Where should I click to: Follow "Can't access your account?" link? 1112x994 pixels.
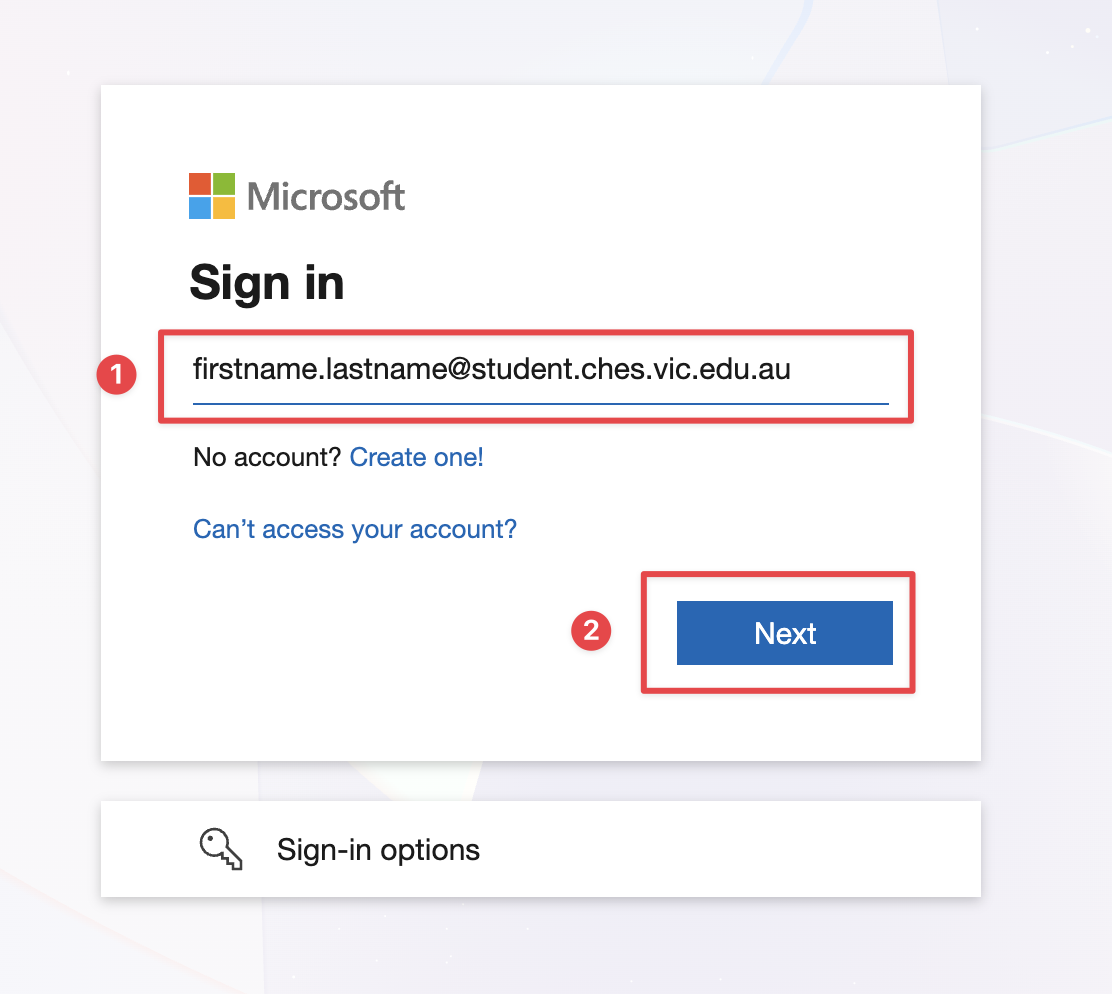pyautogui.click(x=355, y=529)
